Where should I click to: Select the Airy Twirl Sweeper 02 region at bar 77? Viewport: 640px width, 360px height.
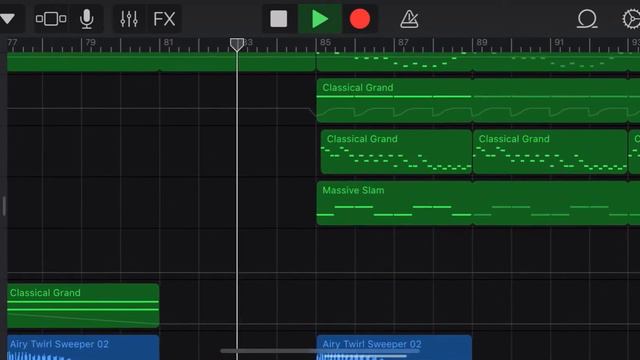tap(83, 347)
